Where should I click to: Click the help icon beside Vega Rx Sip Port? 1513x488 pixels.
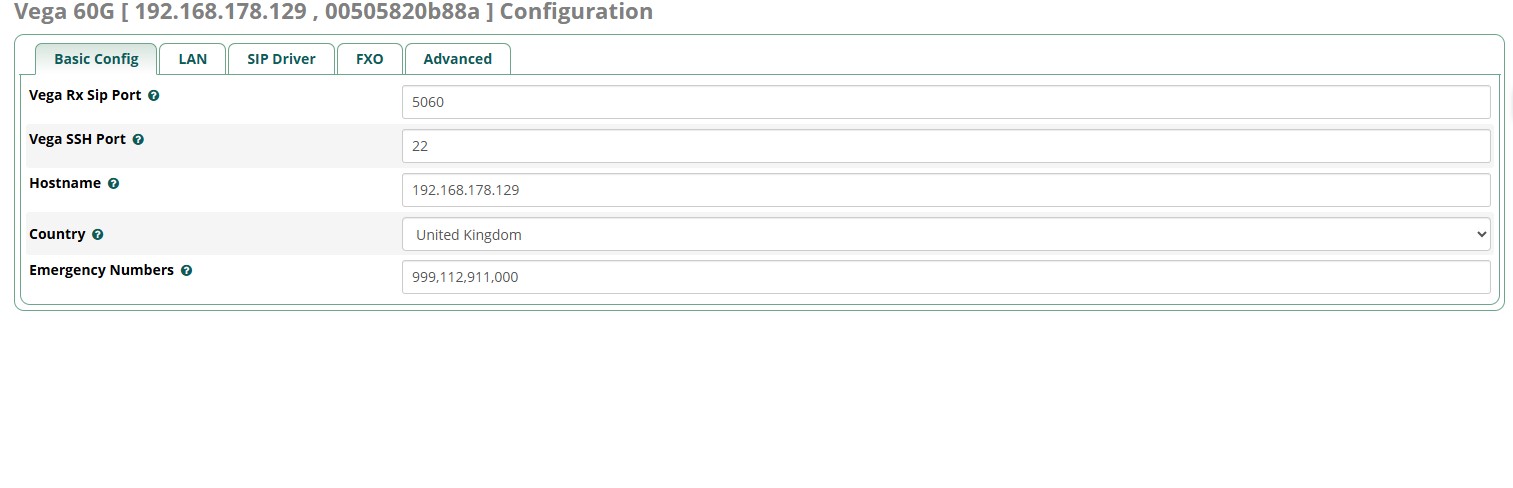[153, 96]
